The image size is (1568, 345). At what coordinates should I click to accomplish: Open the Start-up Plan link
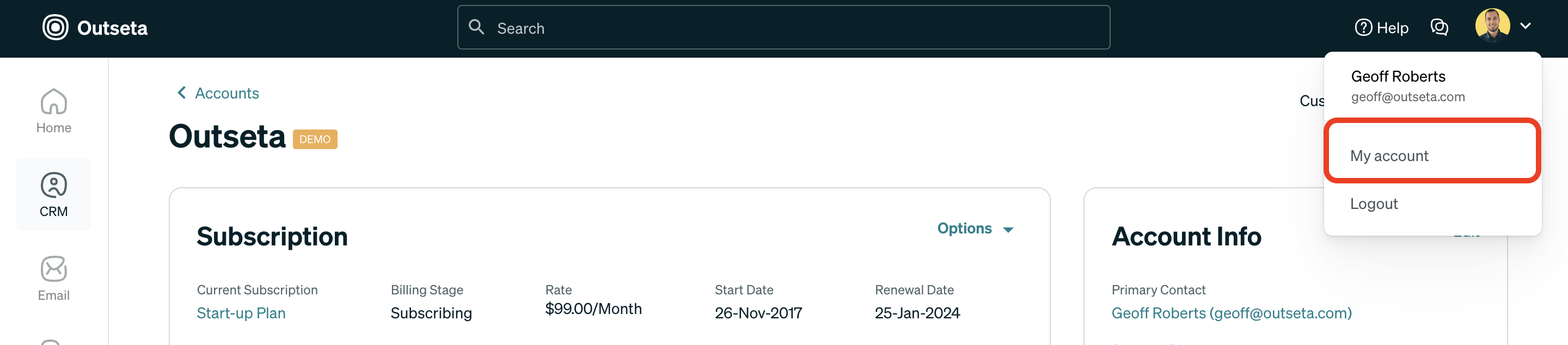(241, 313)
